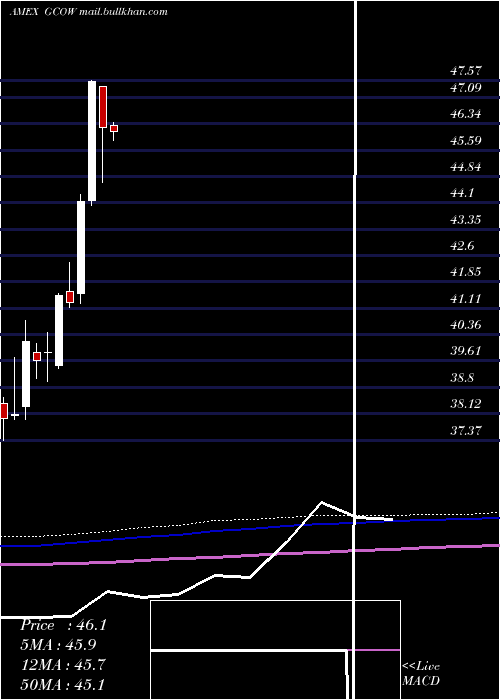The width and height of the screenshot is (500, 700).
Task: Click the 42.6 price level label
Action: coord(462,246)
